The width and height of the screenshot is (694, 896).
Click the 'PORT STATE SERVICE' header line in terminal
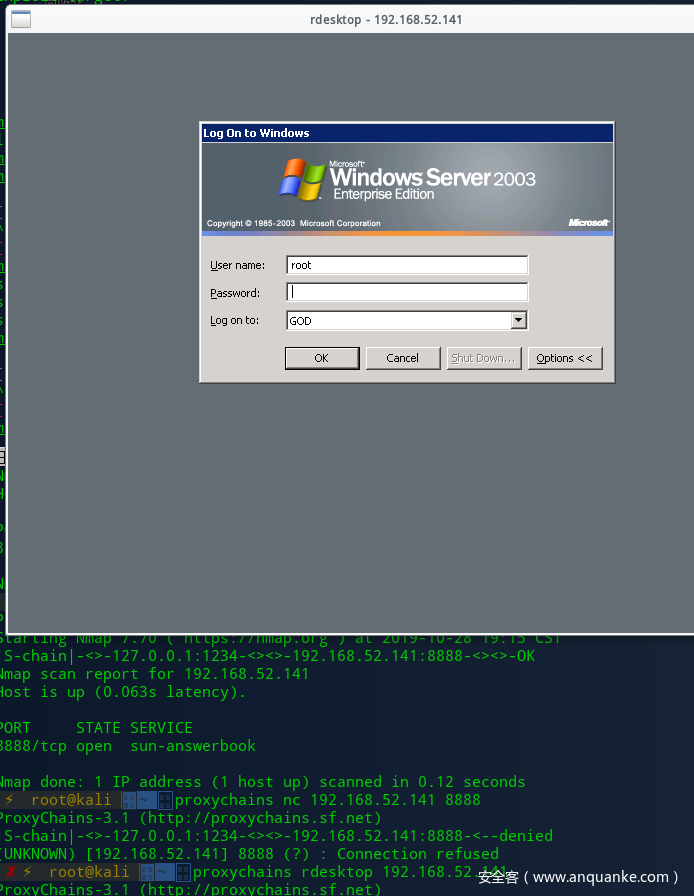[x=96, y=728]
